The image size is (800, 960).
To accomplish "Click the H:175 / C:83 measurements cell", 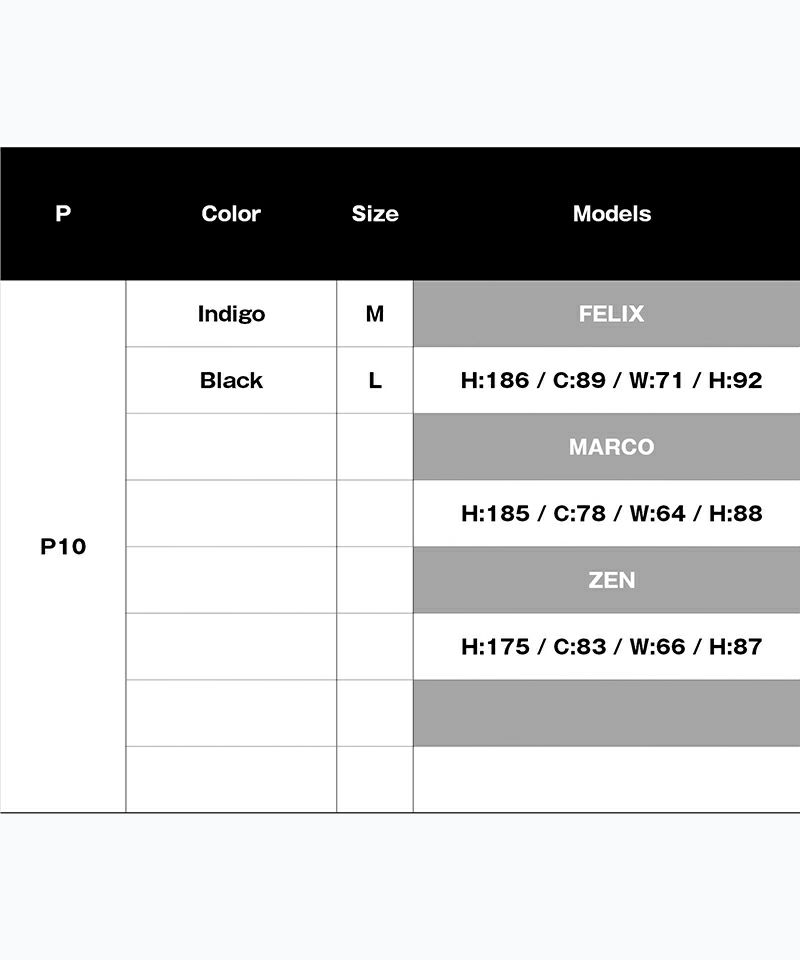I will coord(611,646).
